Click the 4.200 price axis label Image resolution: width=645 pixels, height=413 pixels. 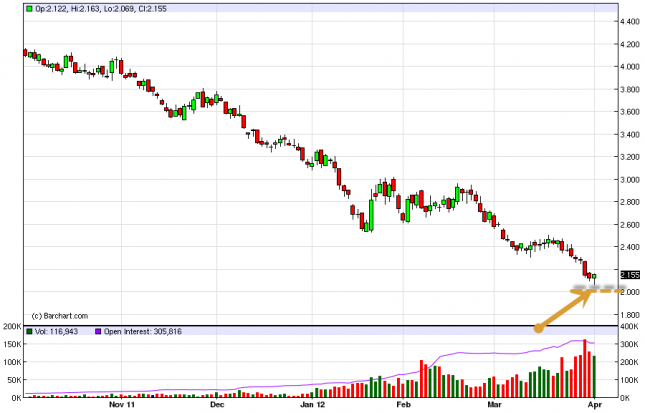[x=630, y=44]
